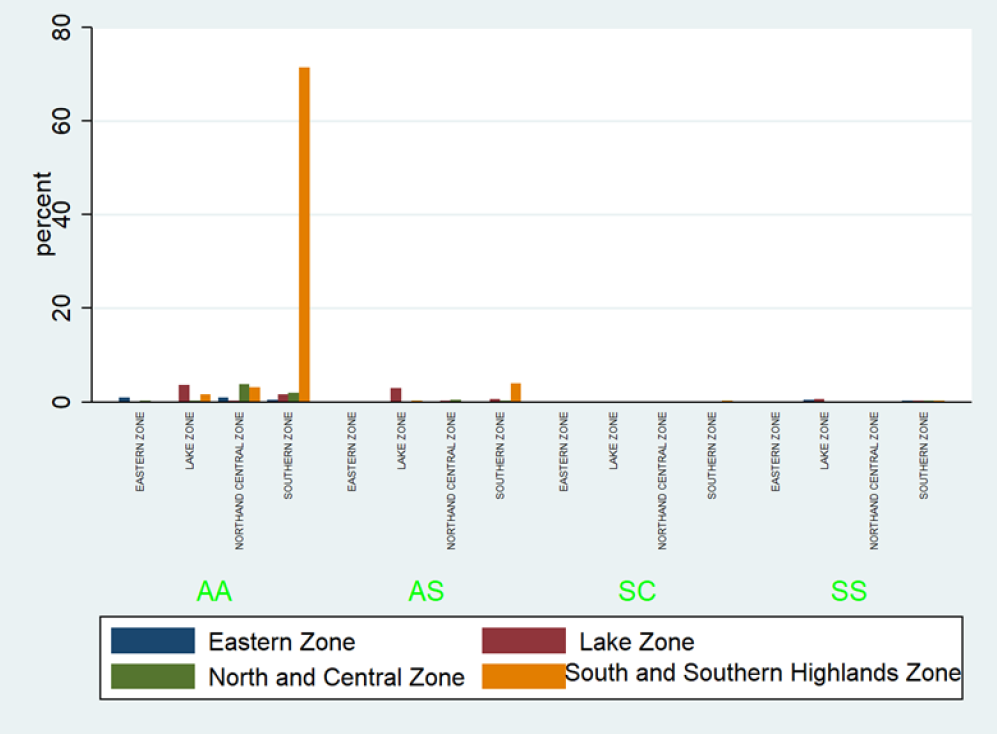Screen dimensions: 997x734
Task: Click the red Lake Zone bar in the AA group
Action: click(x=184, y=393)
